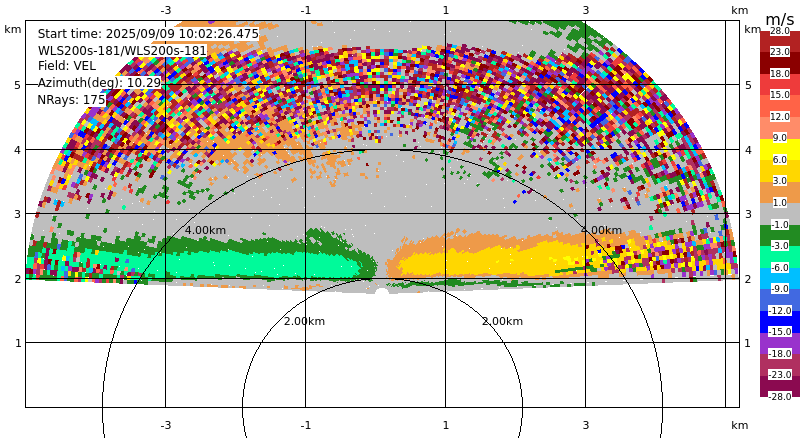The width and height of the screenshot is (800, 438).
Task: Click the top axis '-3' tick label
Action: [165, 10]
